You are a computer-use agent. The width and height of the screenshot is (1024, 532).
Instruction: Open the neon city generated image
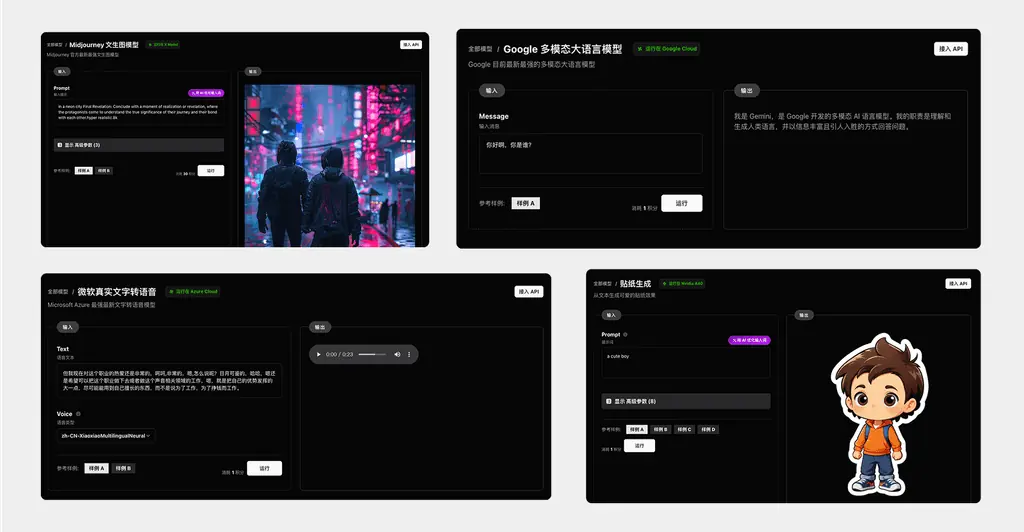(330, 165)
